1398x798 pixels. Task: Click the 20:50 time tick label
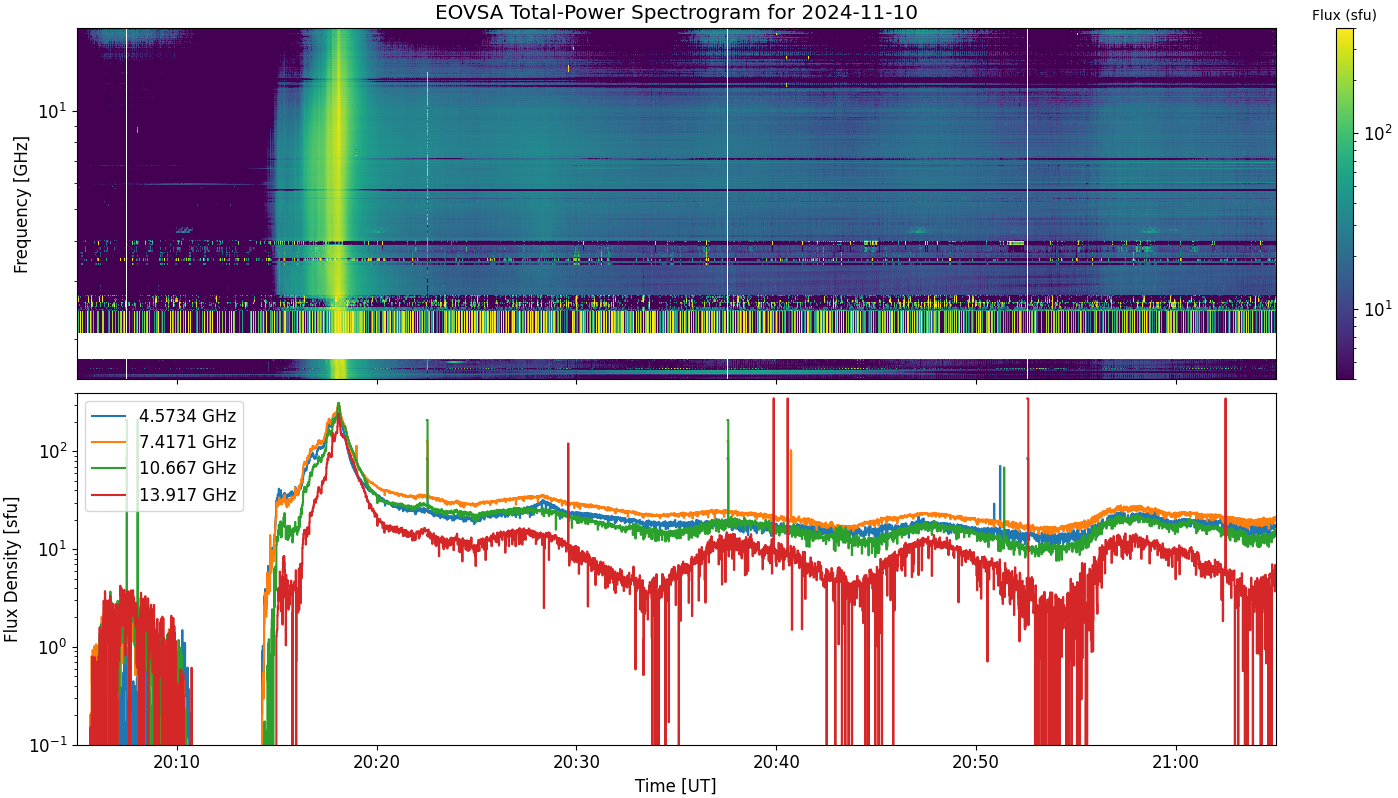click(x=975, y=762)
